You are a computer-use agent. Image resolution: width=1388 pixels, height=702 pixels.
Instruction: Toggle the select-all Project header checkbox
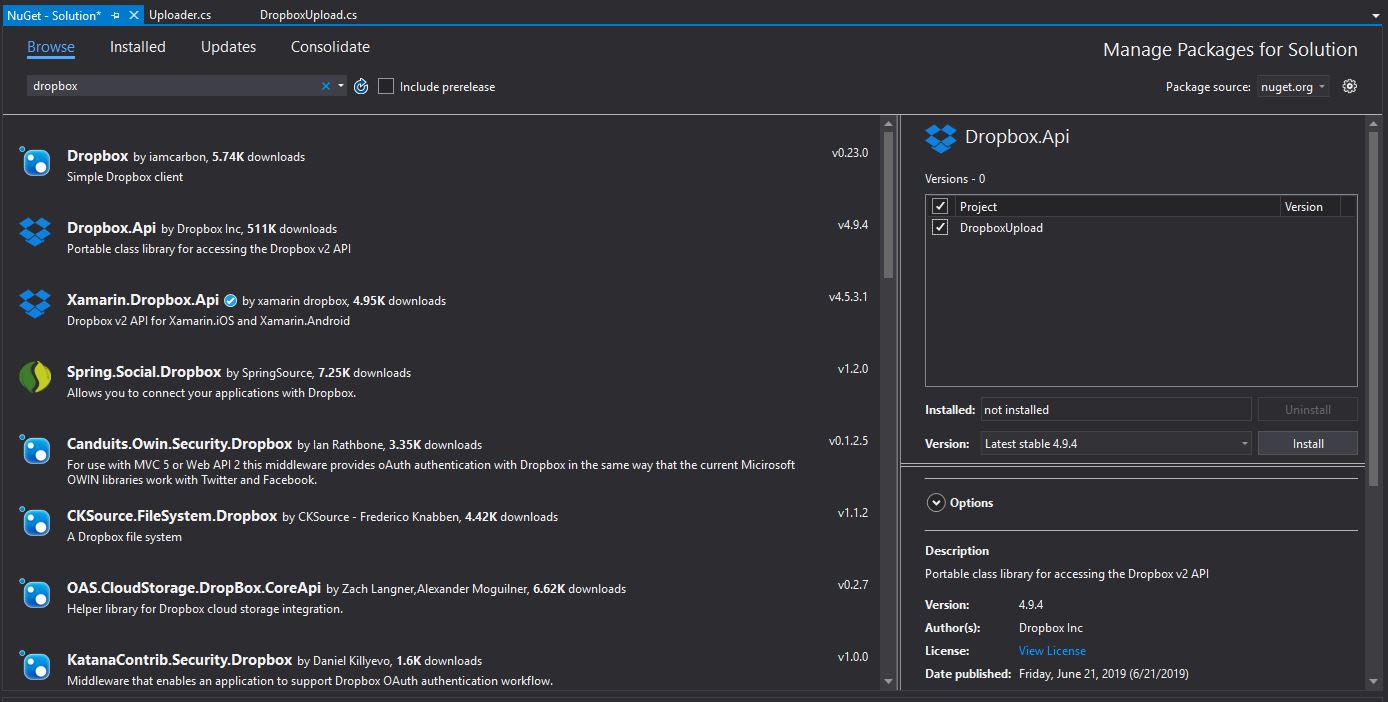coord(940,206)
